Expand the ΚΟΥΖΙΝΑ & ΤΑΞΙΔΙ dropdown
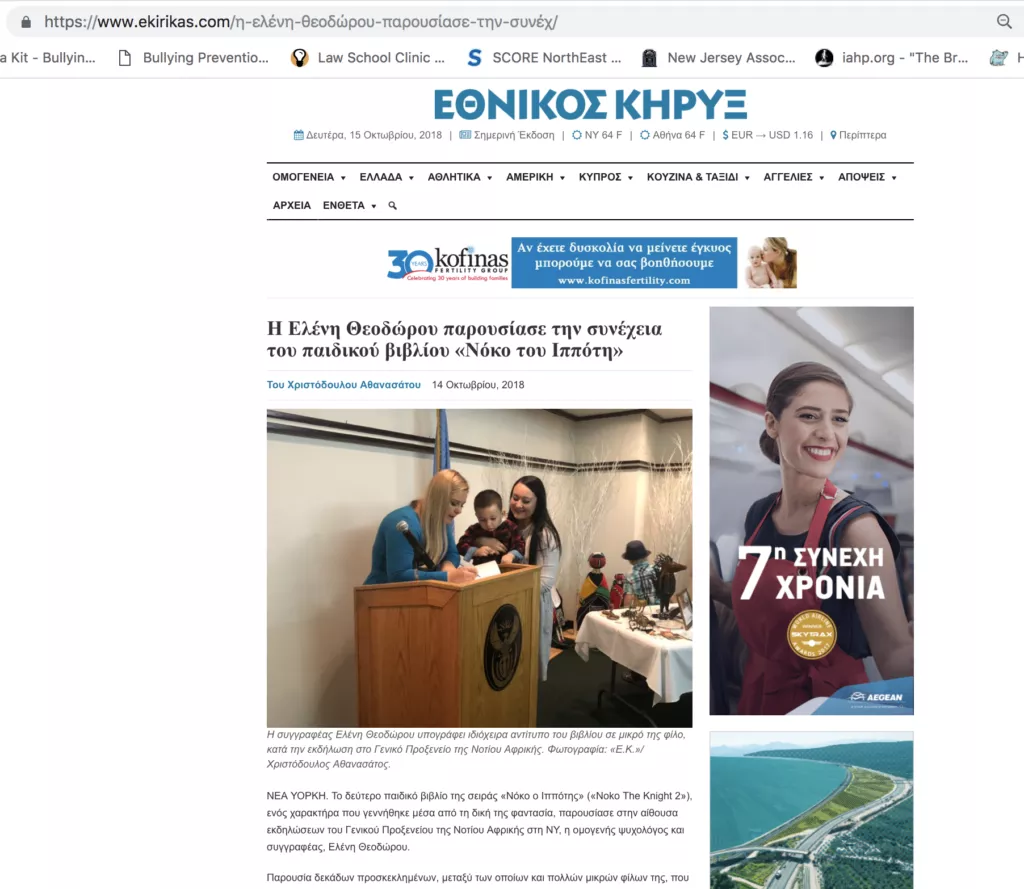Viewport: 1024px width, 889px height. (x=698, y=177)
